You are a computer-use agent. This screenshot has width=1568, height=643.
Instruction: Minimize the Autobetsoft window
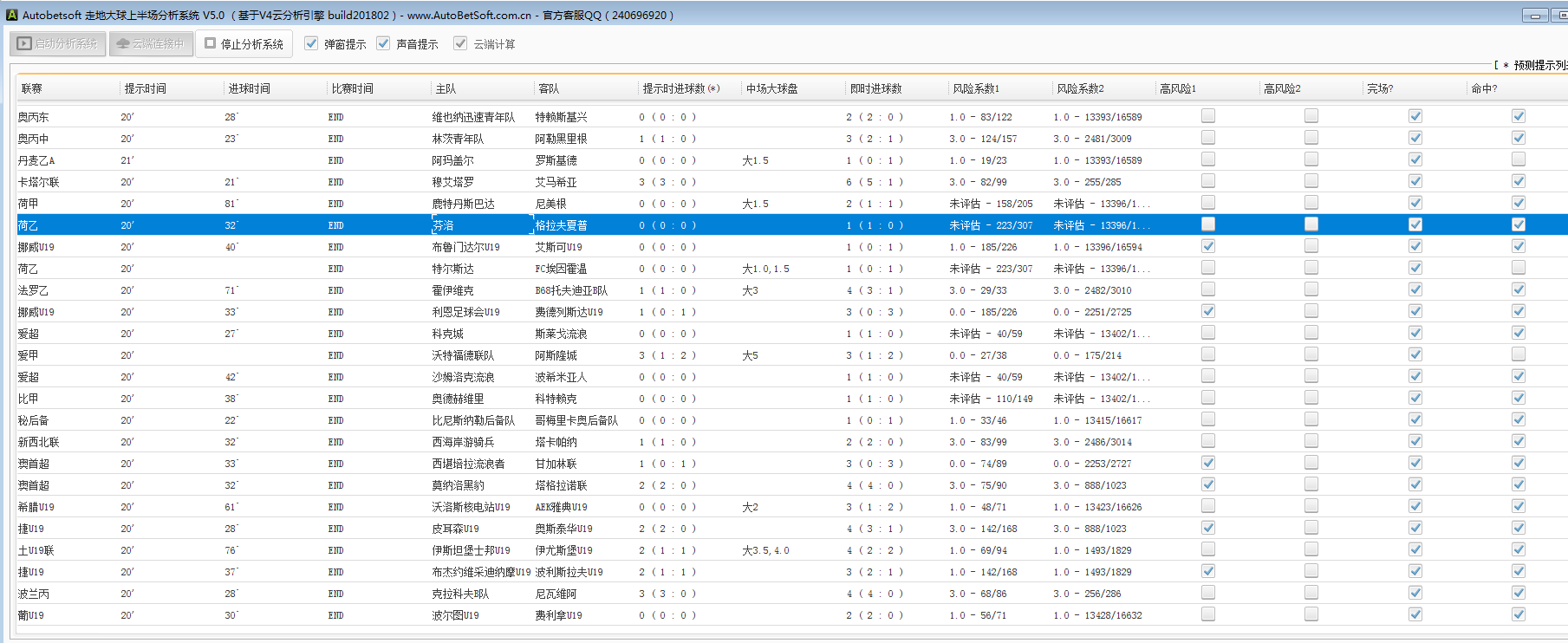pyautogui.click(x=1535, y=16)
